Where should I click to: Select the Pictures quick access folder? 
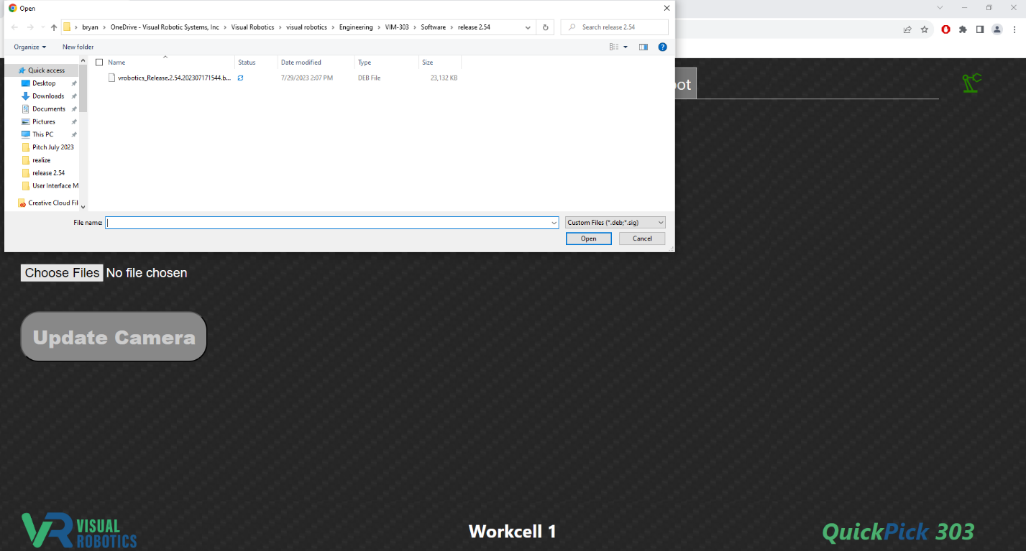point(45,122)
